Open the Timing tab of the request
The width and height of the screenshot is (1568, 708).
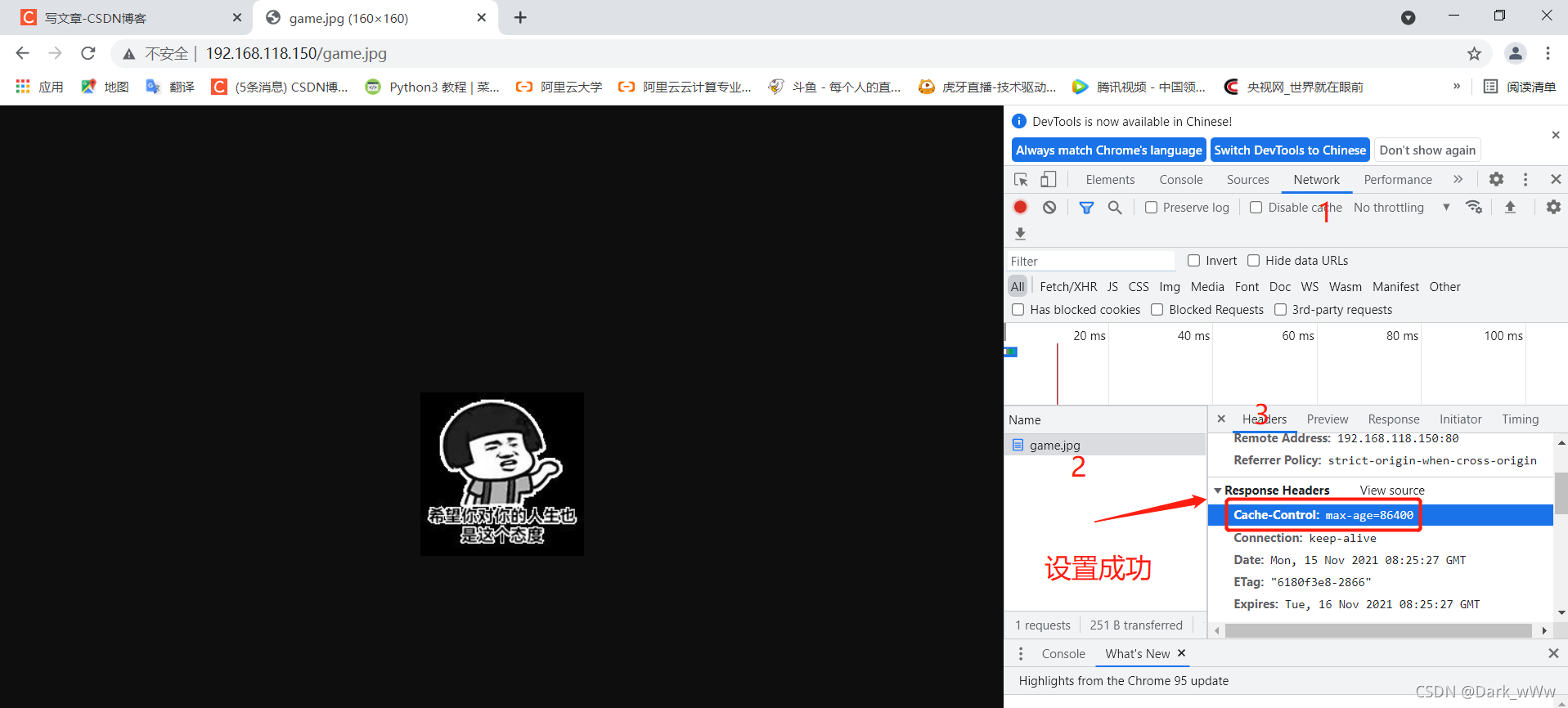1520,419
